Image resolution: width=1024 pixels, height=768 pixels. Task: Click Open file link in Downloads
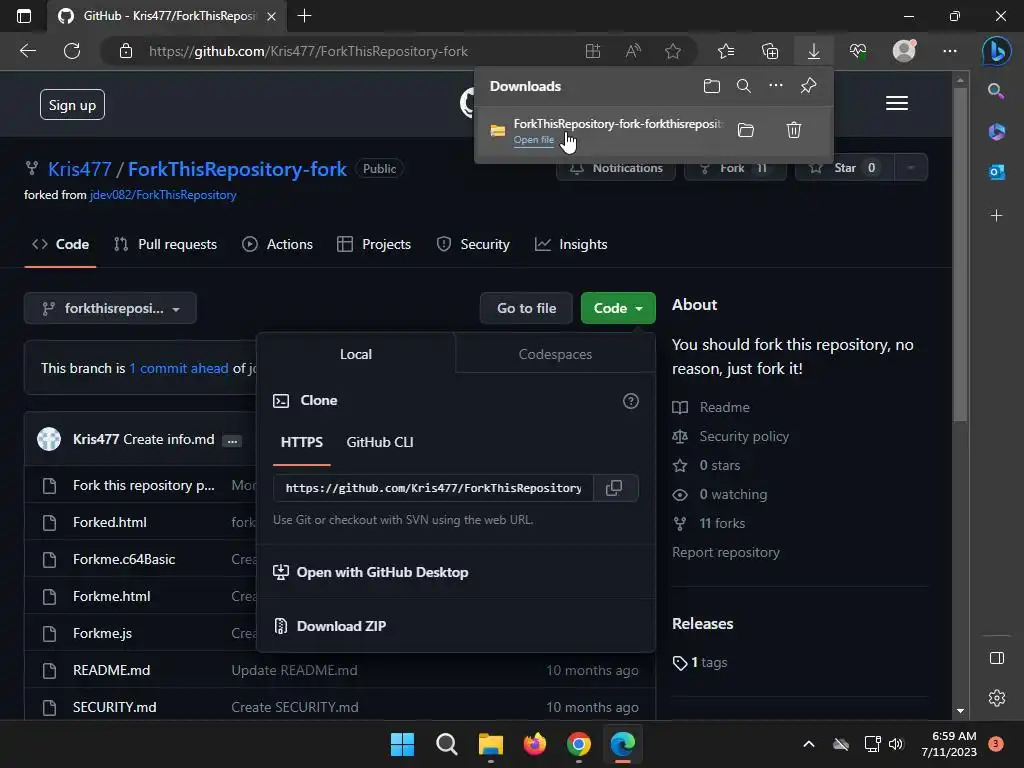click(x=534, y=140)
